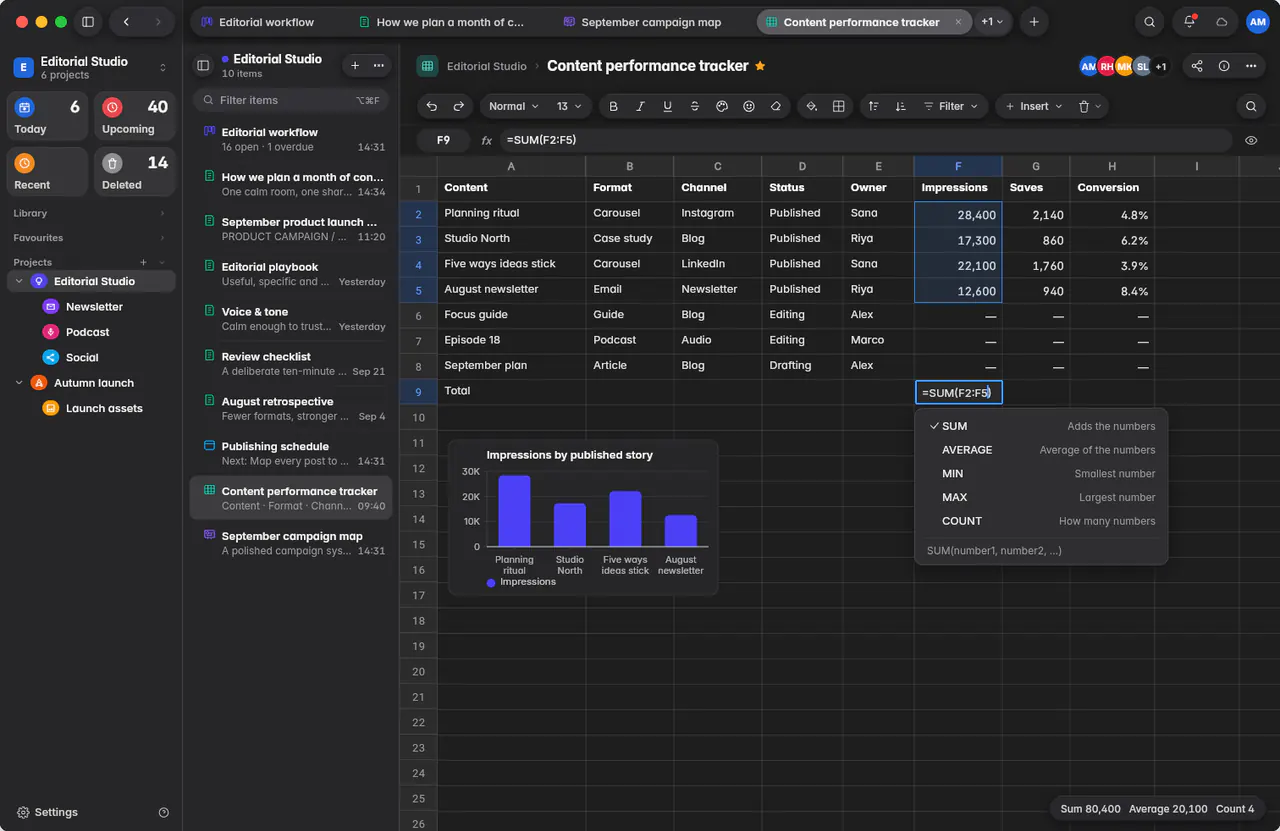Apply strikethrough formatting to the cell
This screenshot has height=831, width=1280.
[694, 106]
